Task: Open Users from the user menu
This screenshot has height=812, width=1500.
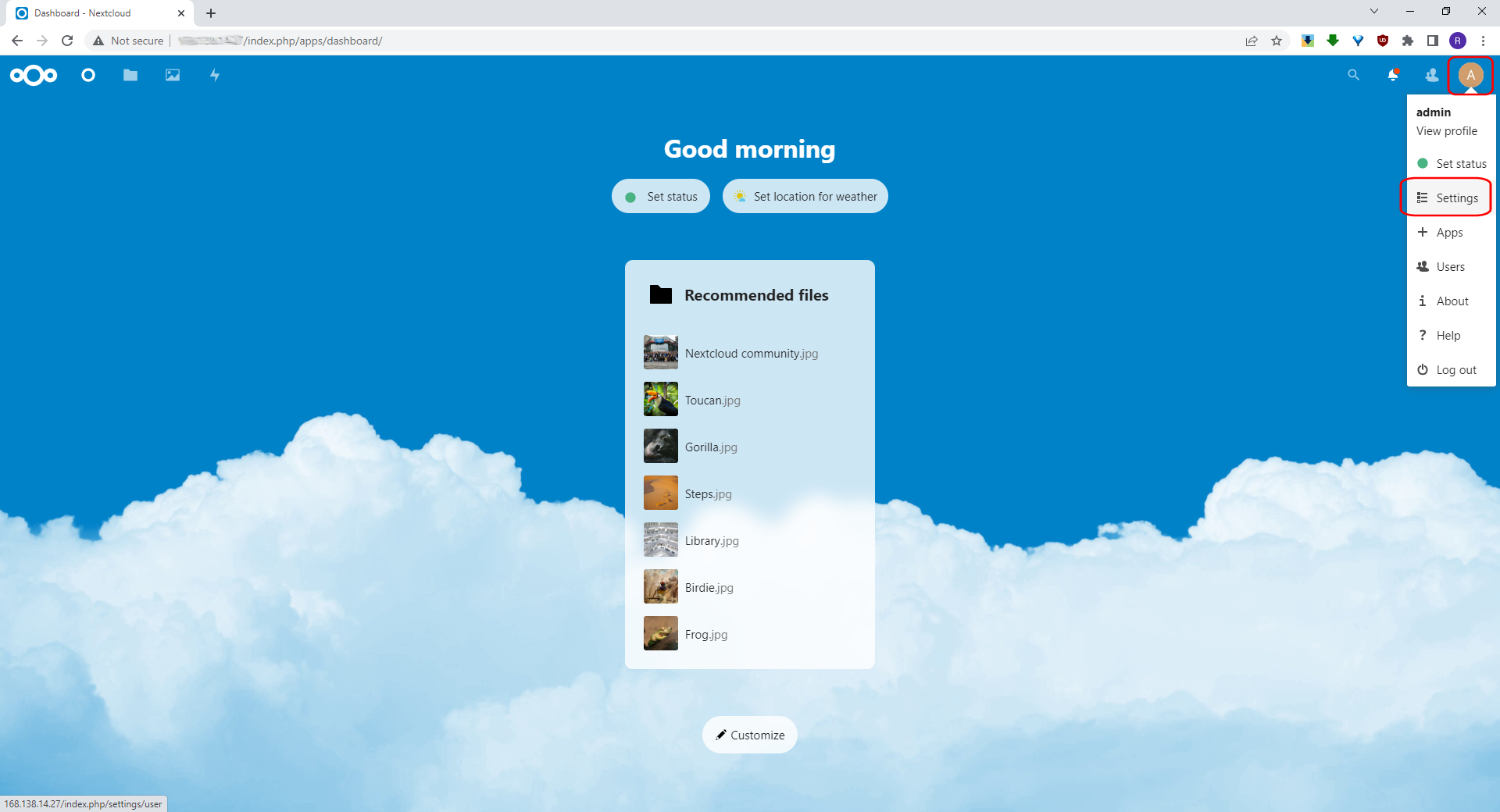Action: tap(1449, 266)
